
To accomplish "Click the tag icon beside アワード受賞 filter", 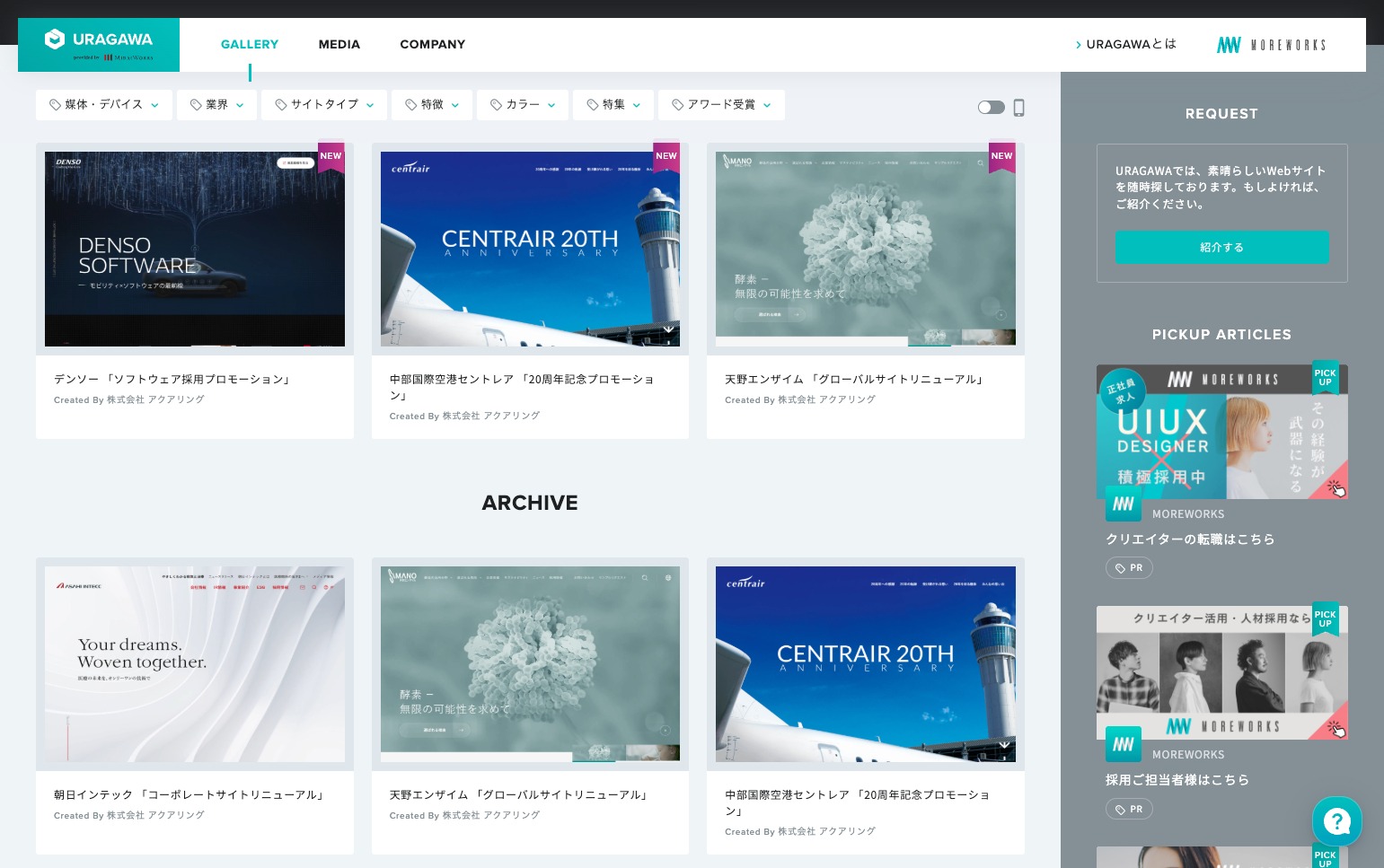I will coord(678,105).
